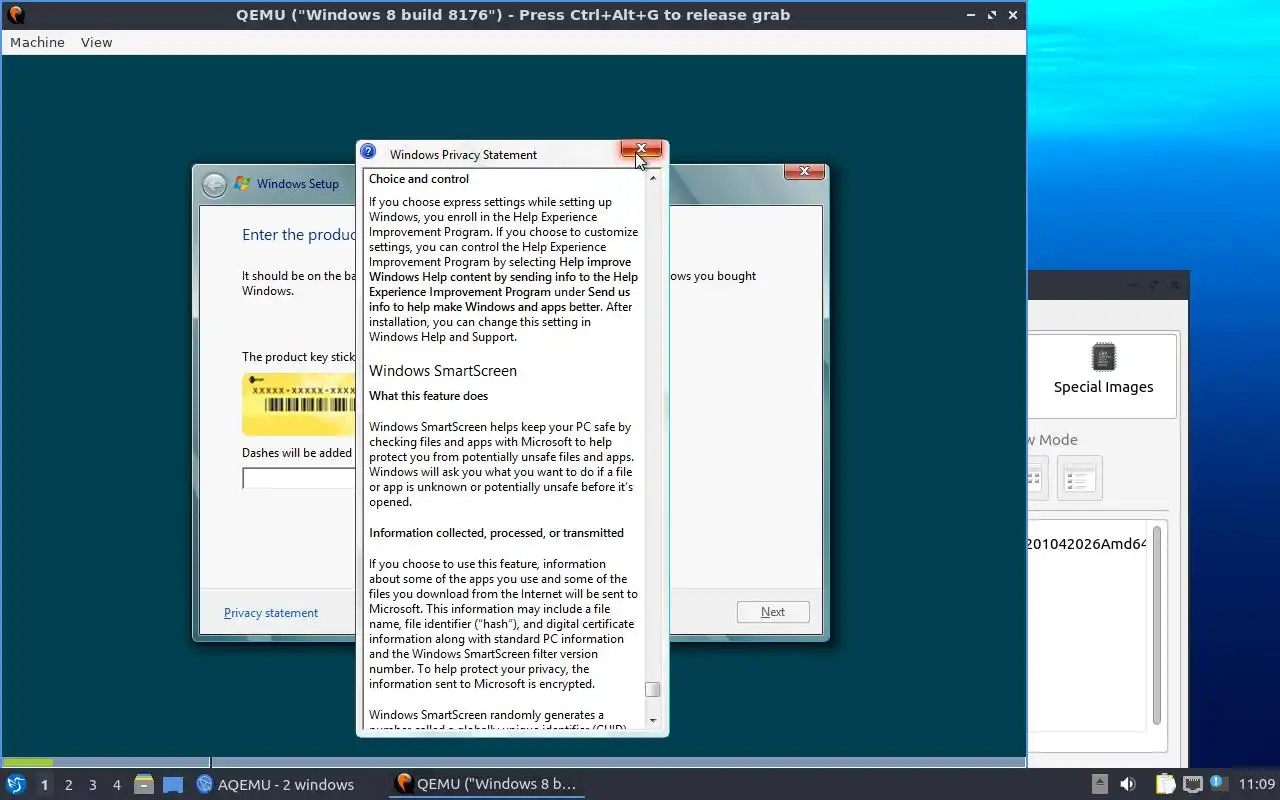Click the Privacy Statement scrollbar thumb

653,690
